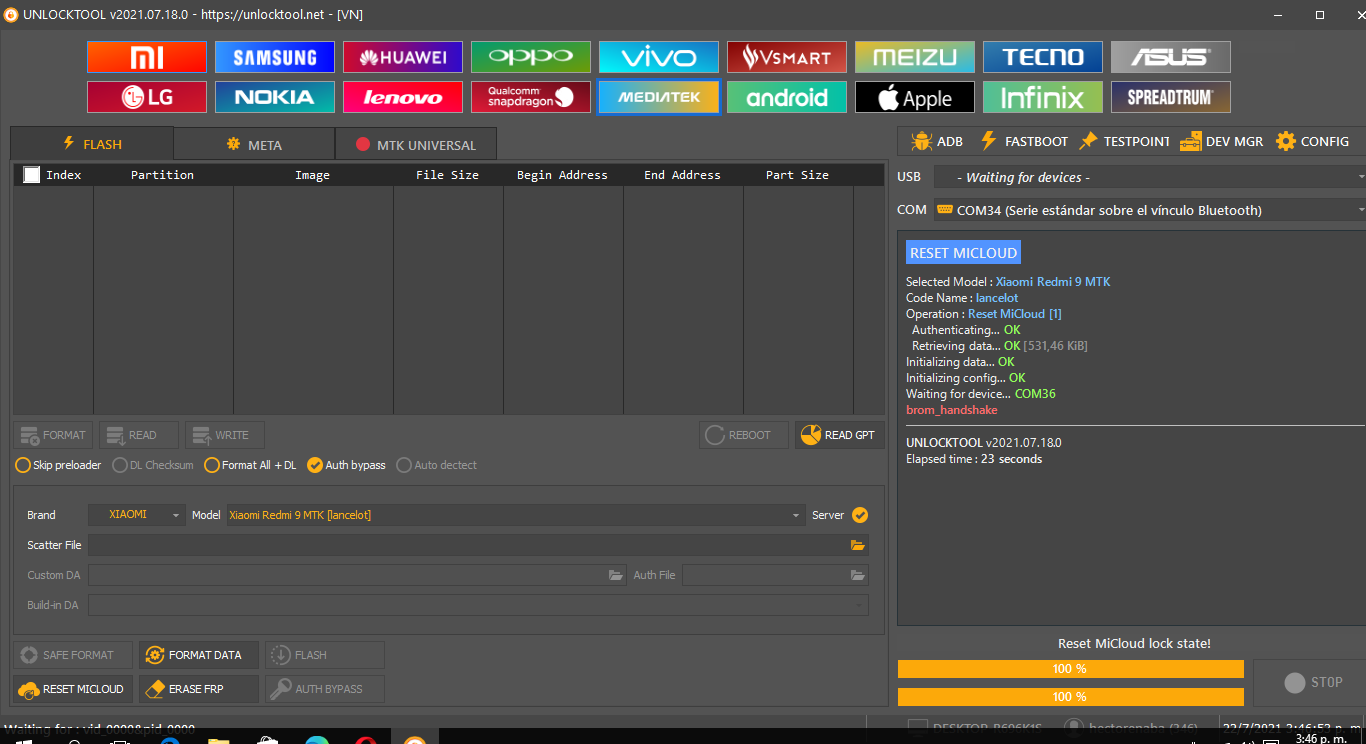Open the USB devices dropdown
The image size is (1366, 744).
pos(1150,177)
